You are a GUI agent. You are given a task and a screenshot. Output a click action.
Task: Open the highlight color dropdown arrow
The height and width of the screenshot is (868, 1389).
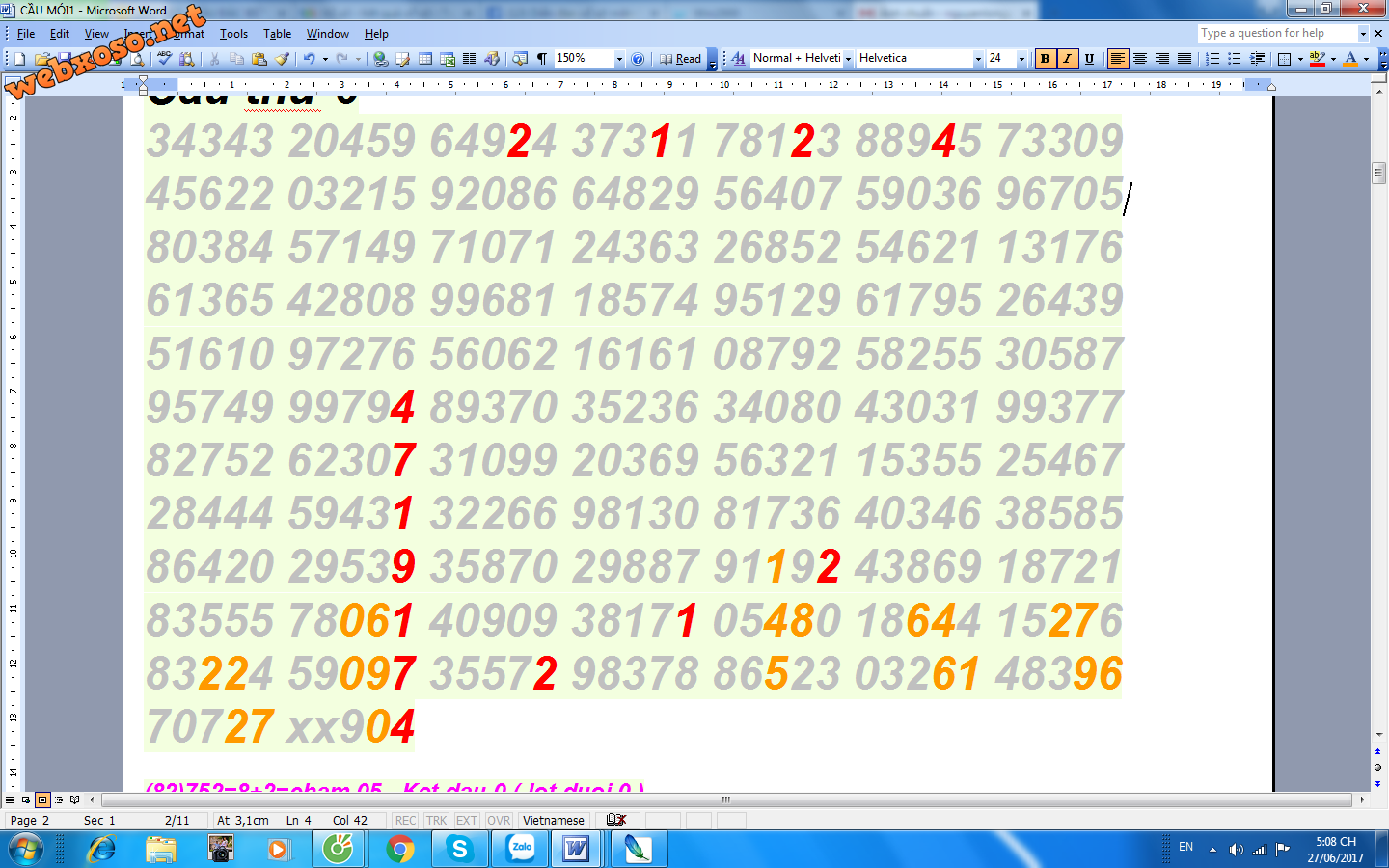point(1333,59)
